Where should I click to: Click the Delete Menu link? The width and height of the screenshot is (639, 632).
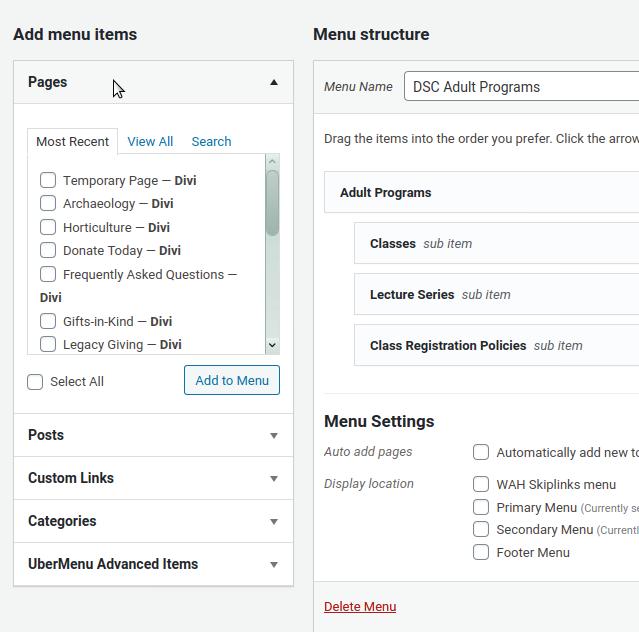360,607
